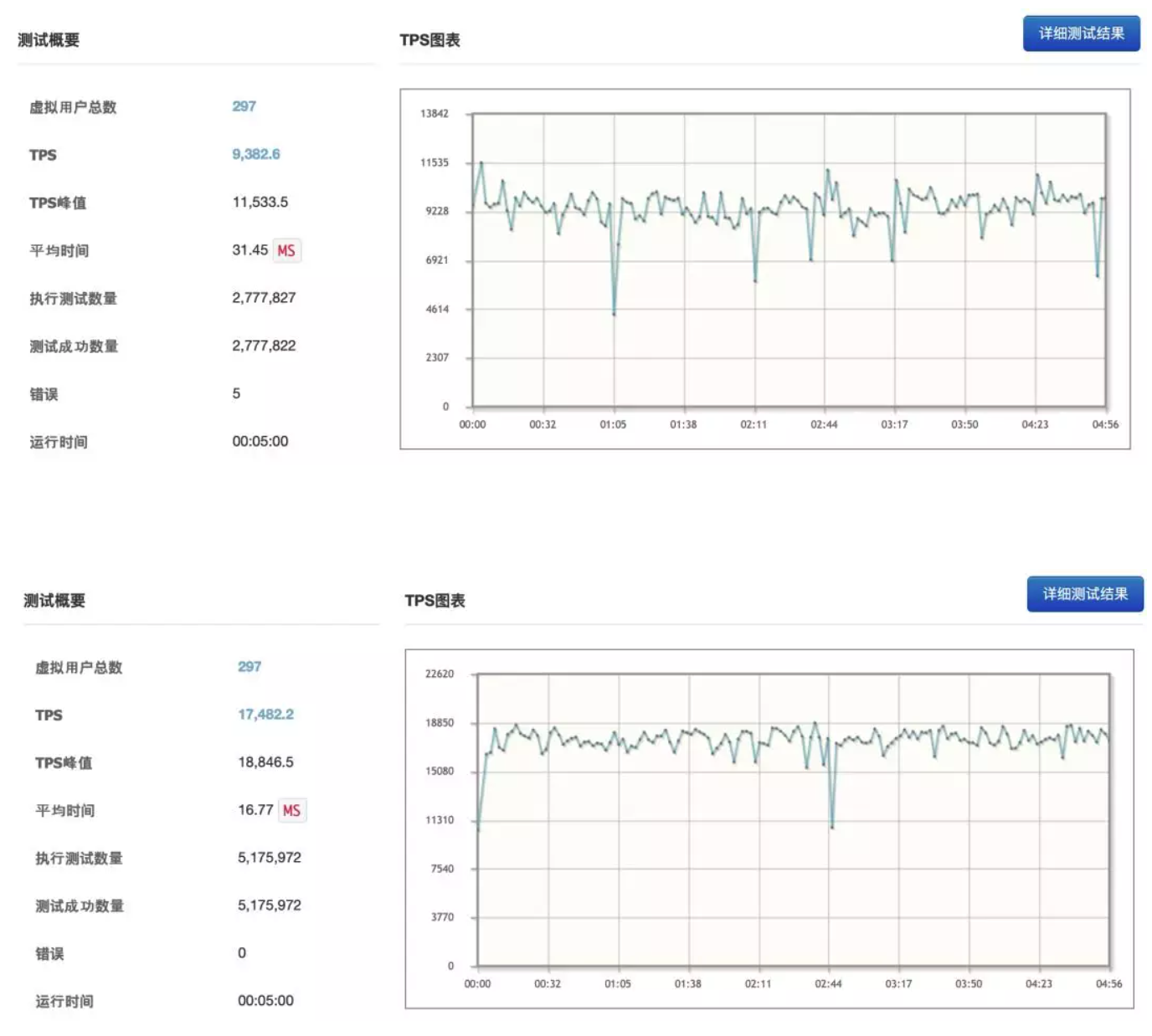Select the y-axis label 6921 on the upper chart
This screenshot has height=1036, width=1152.
437,260
